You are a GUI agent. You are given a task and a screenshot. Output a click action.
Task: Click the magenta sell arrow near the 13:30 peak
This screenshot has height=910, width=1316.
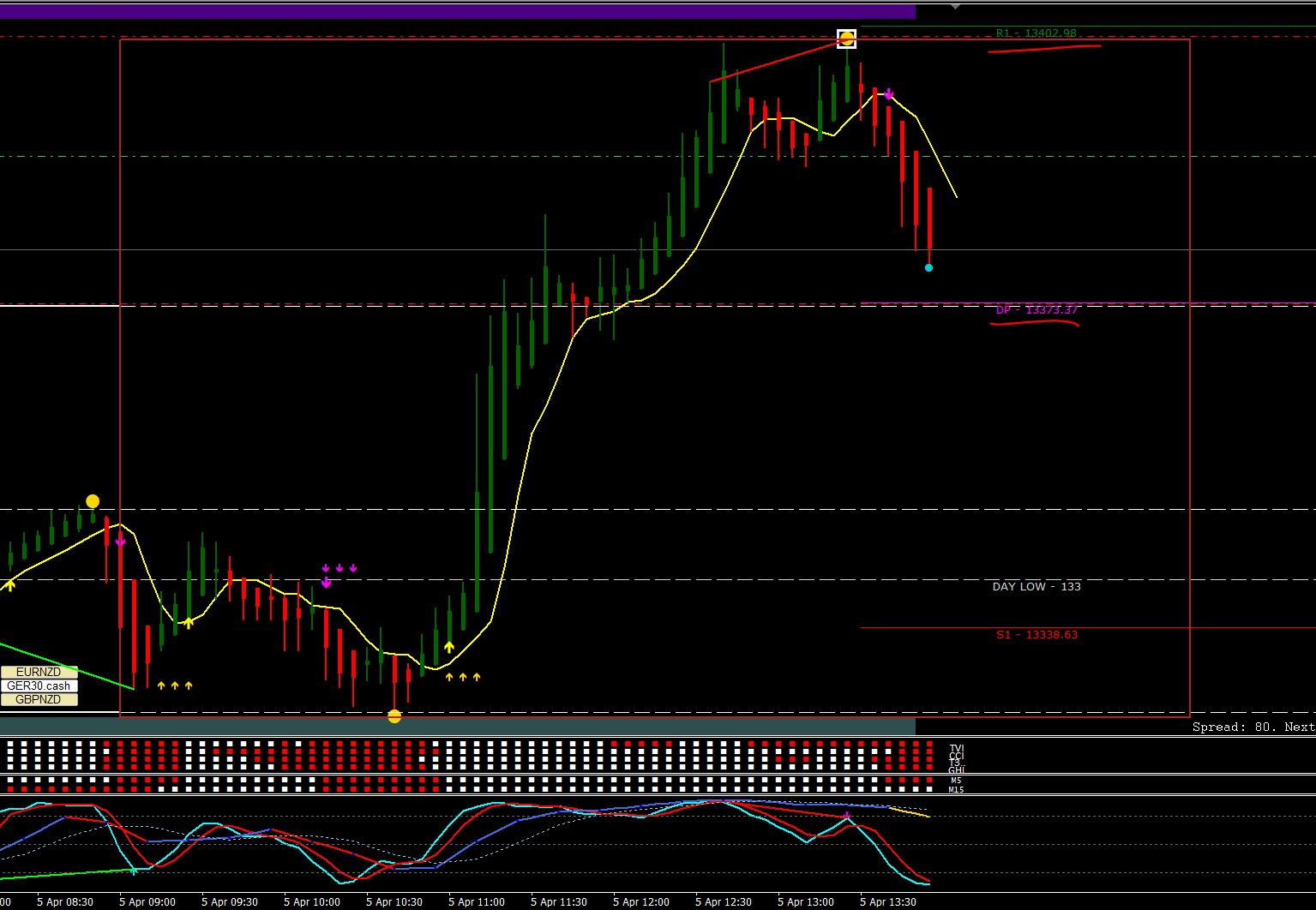(889, 93)
